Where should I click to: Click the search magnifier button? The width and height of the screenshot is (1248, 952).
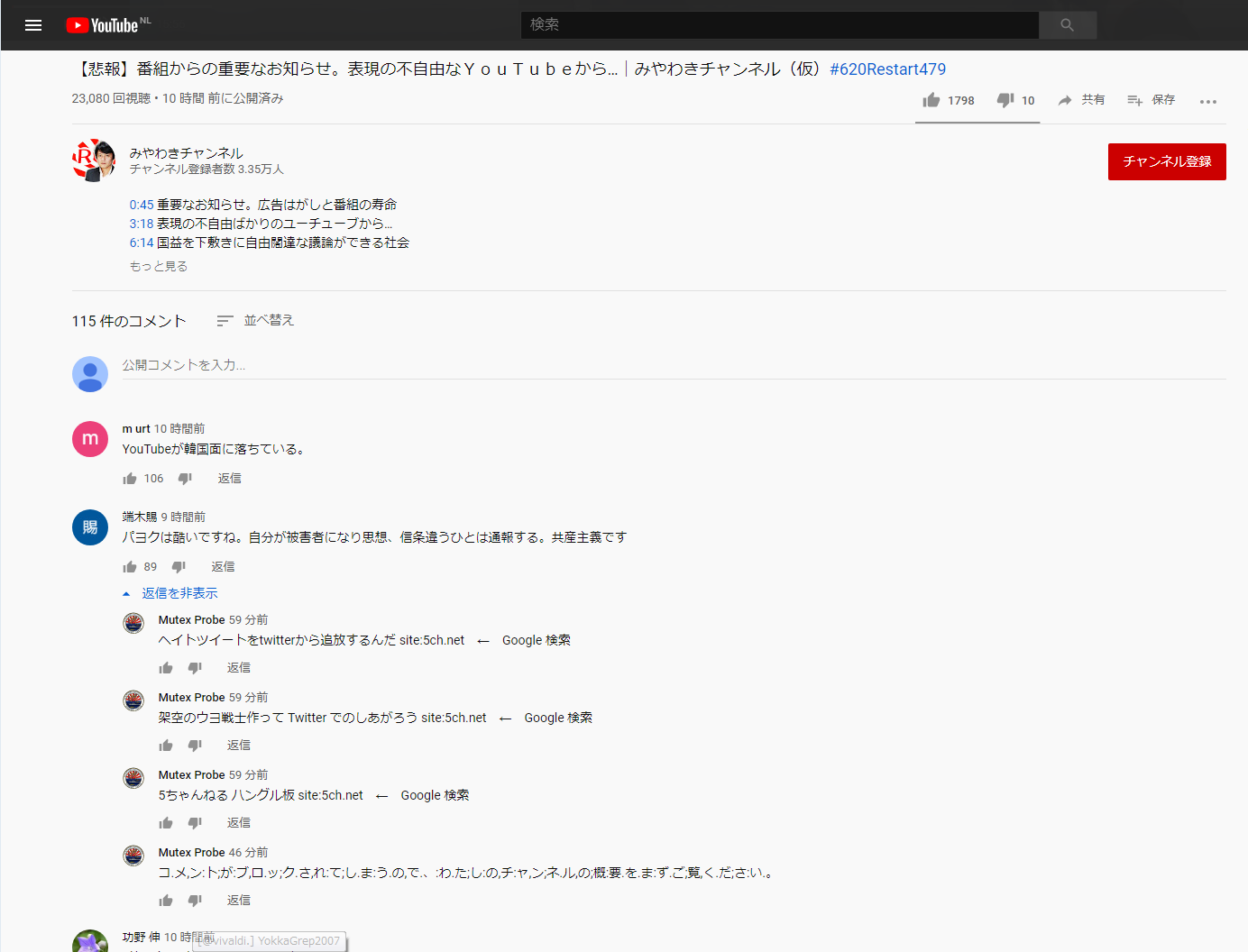tap(1068, 25)
